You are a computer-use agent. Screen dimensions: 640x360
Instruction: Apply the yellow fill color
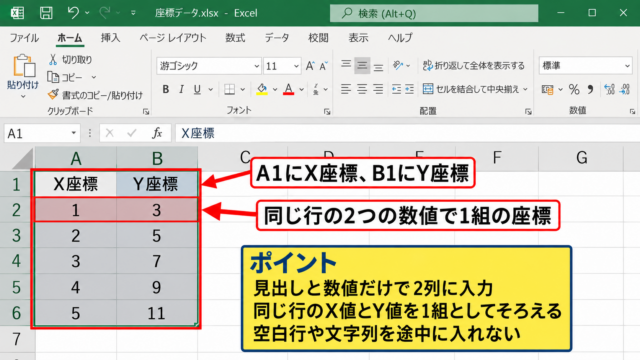(x=262, y=89)
